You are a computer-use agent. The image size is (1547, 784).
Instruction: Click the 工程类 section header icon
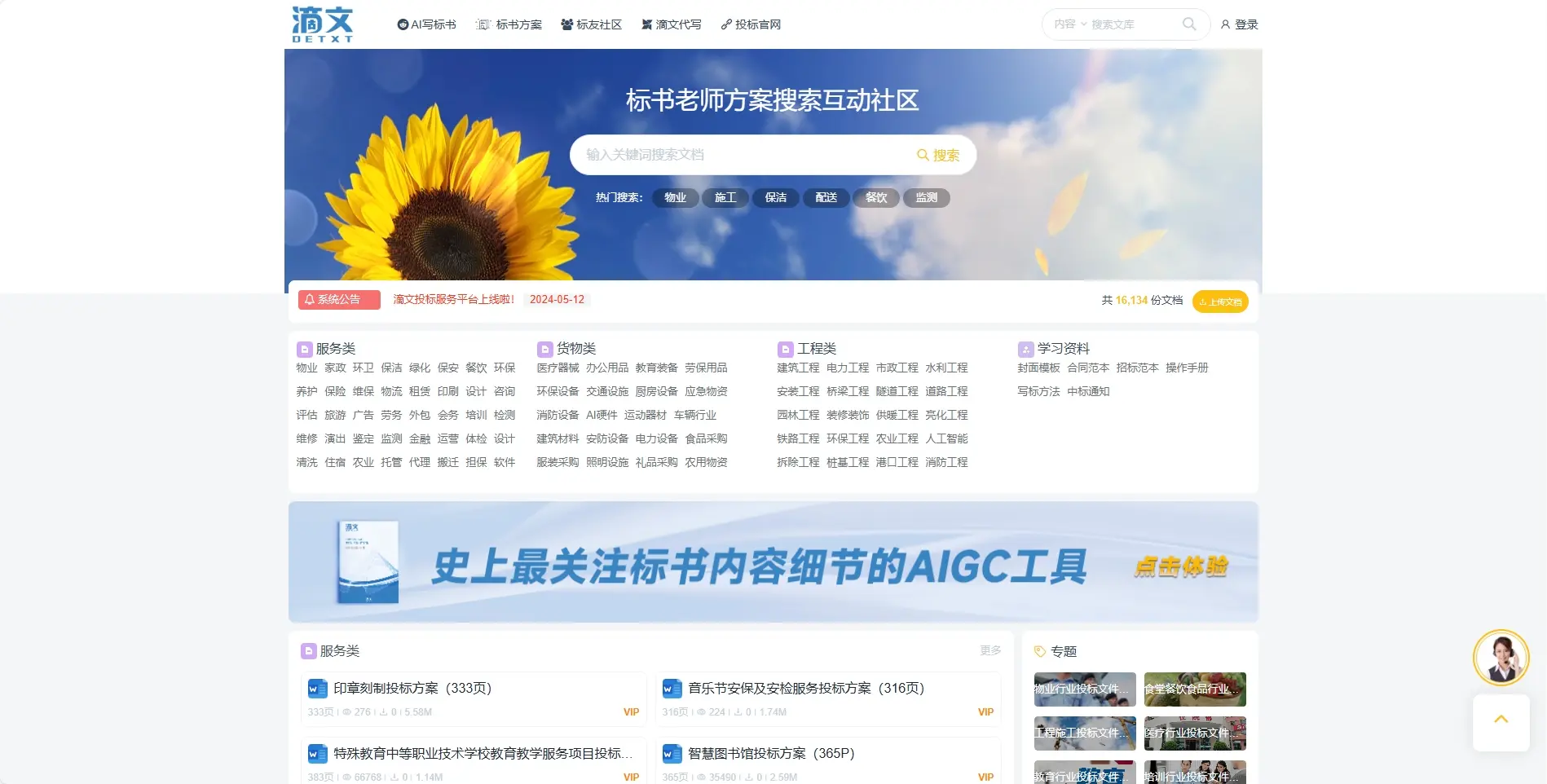point(785,348)
